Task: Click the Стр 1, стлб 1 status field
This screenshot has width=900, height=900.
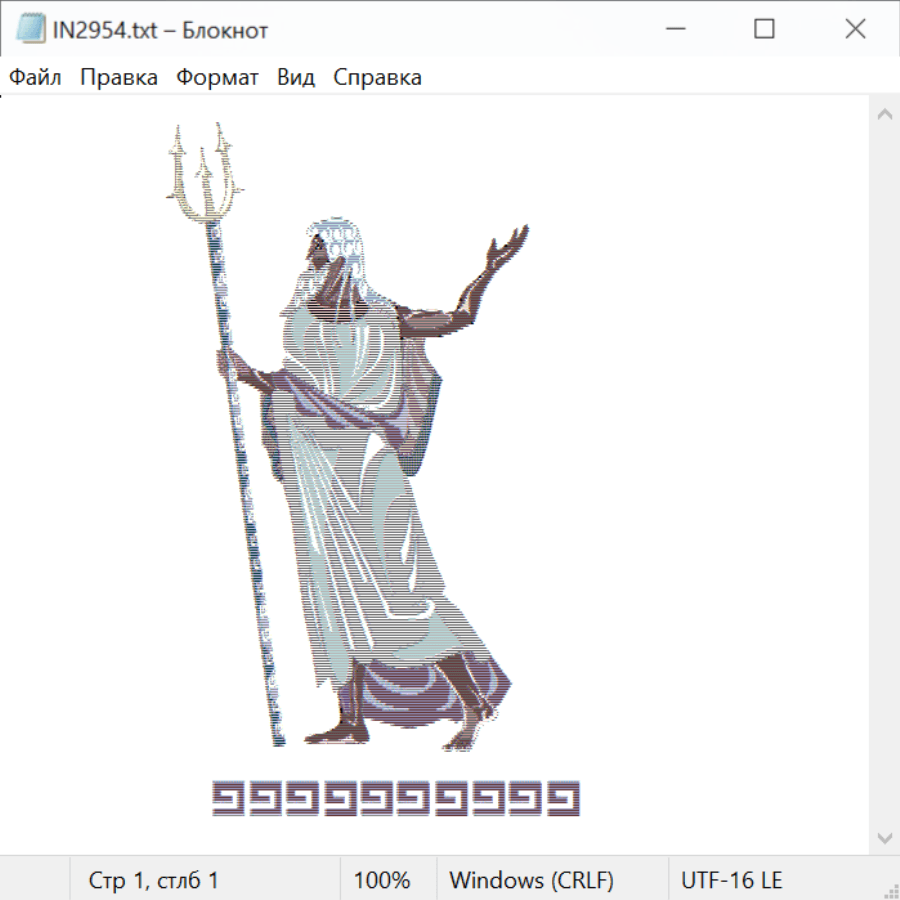Action: (x=153, y=881)
